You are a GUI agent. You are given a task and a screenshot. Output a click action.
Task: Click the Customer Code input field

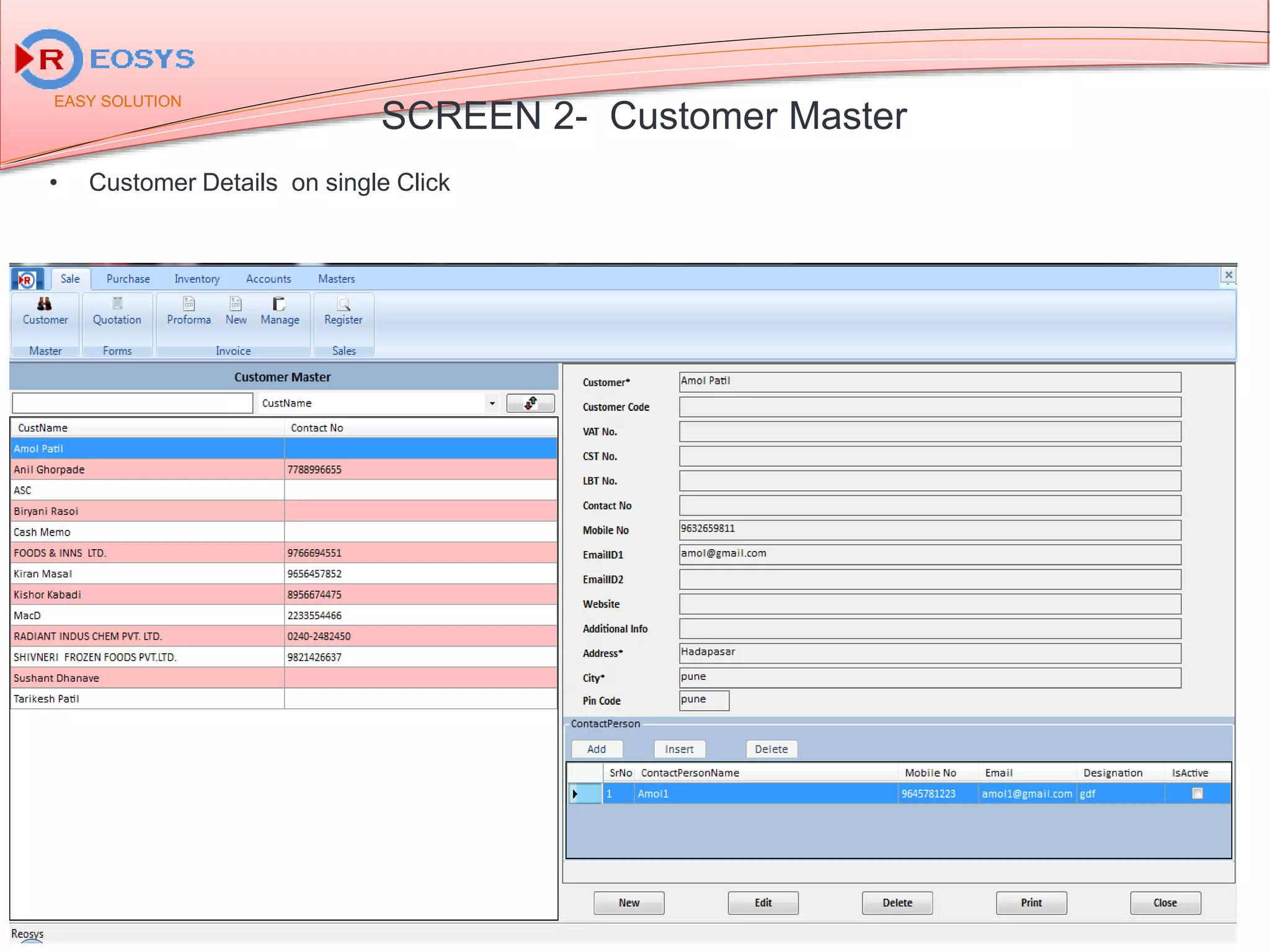929,407
